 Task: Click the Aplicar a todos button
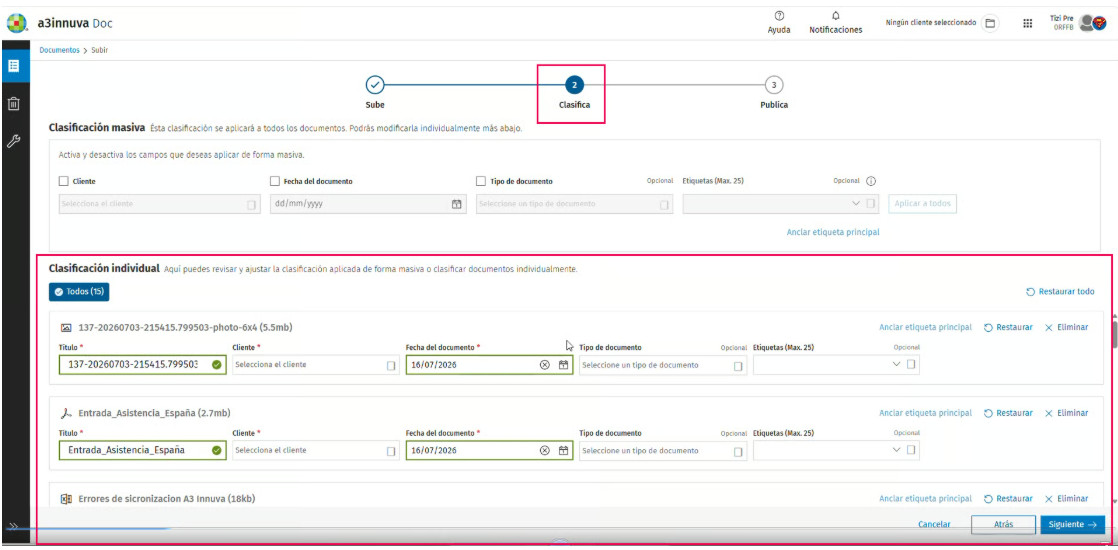923,203
